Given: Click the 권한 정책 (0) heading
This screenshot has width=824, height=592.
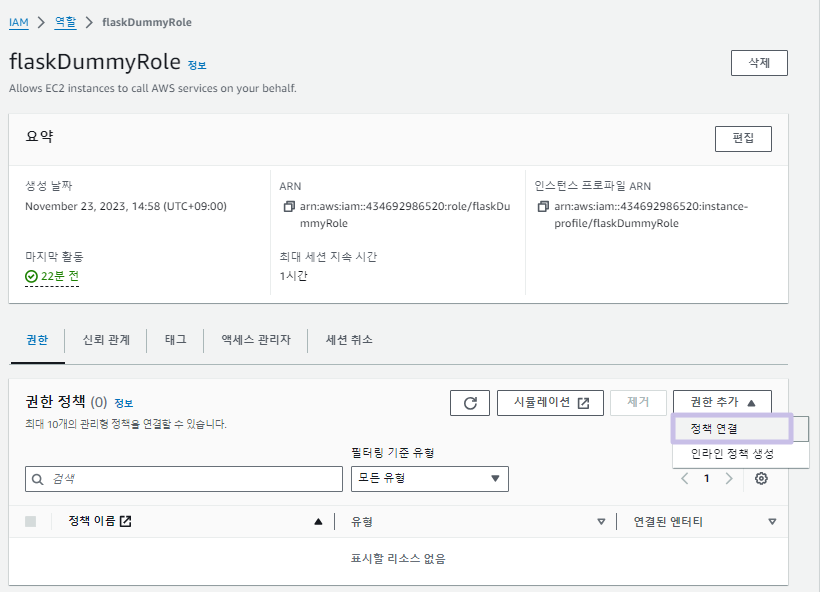Looking at the screenshot, I should tap(66, 402).
